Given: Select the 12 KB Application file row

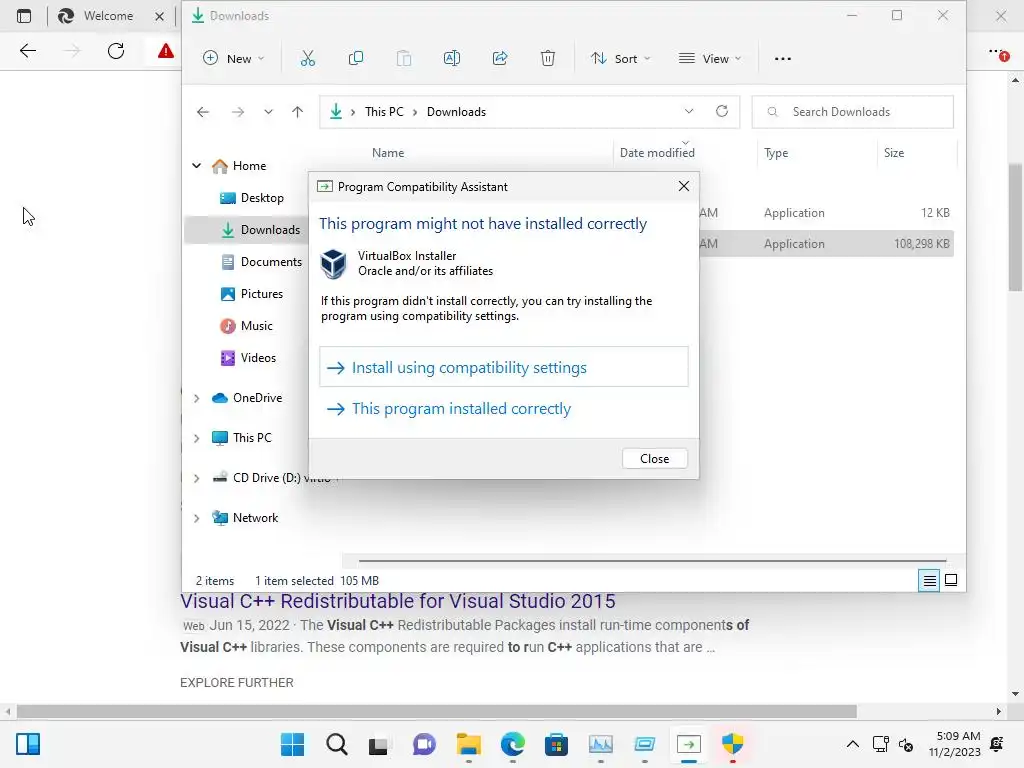Looking at the screenshot, I should [x=825, y=213].
